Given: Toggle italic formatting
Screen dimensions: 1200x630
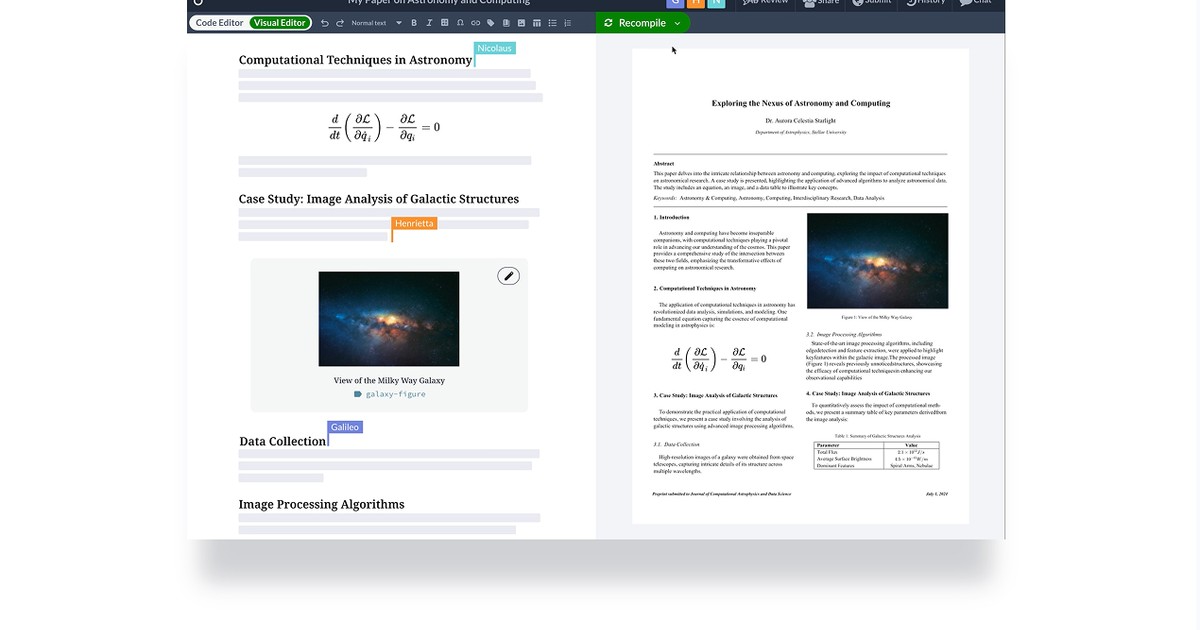Looking at the screenshot, I should coord(429,23).
